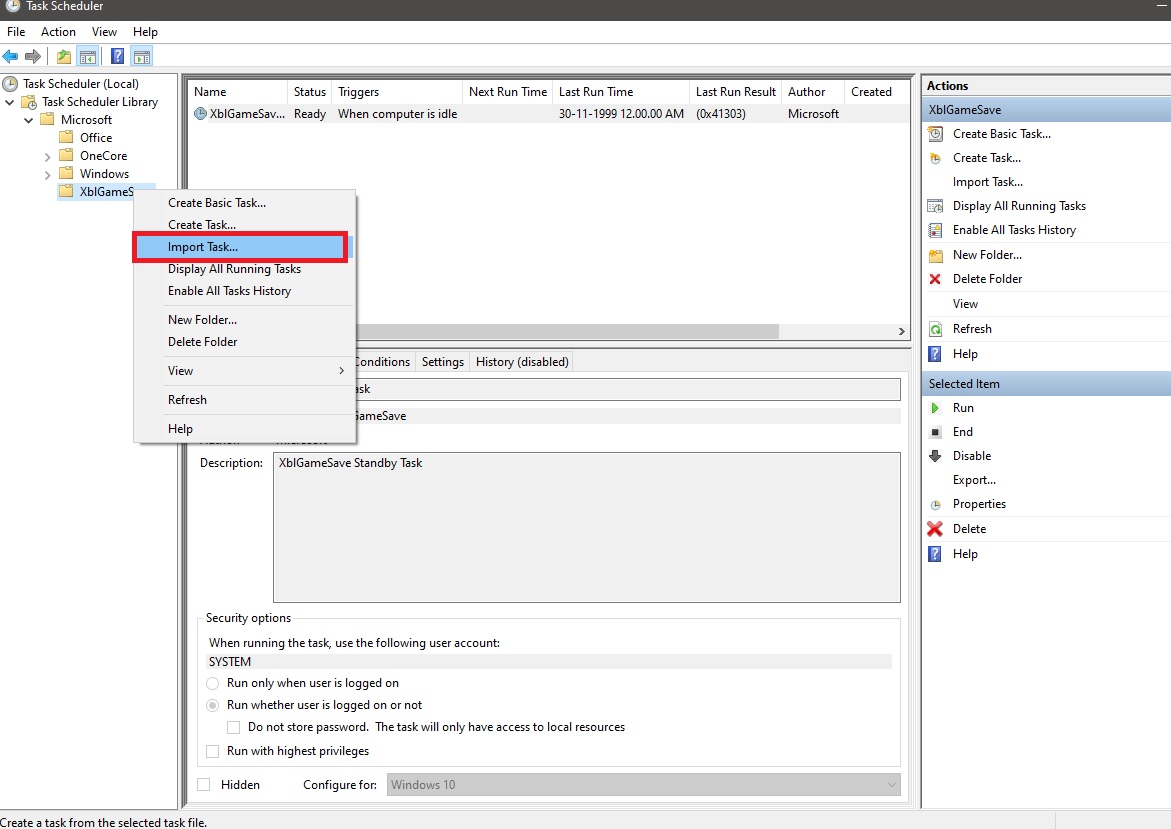
Task: Collapse the Microsoft folder node
Action: click(28, 120)
